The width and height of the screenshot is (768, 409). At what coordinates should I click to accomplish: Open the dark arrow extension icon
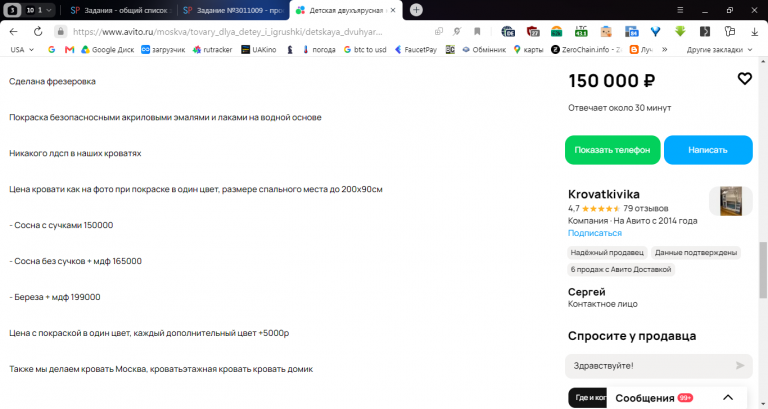click(705, 32)
